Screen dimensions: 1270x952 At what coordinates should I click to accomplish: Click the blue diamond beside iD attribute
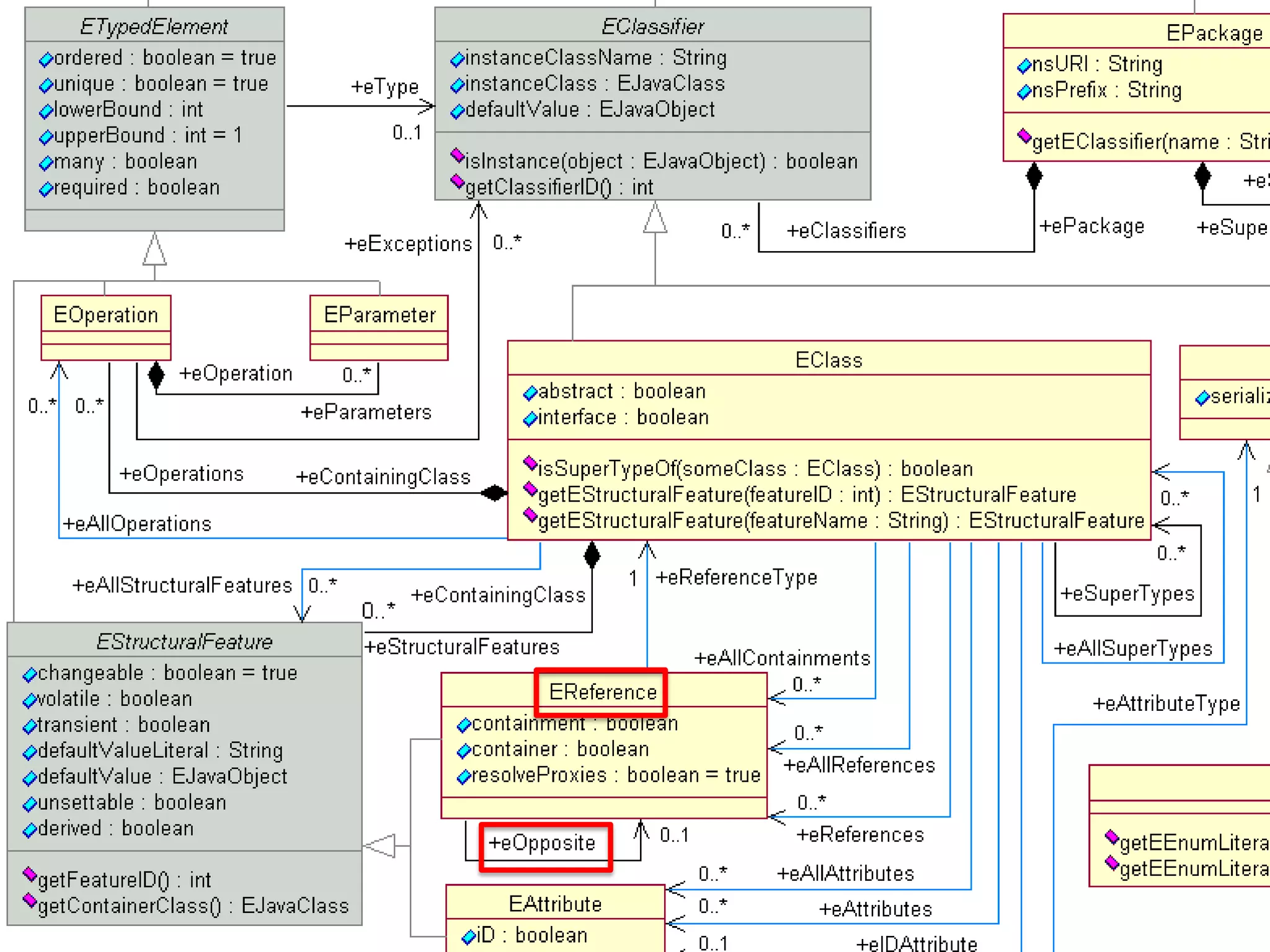tap(468, 937)
